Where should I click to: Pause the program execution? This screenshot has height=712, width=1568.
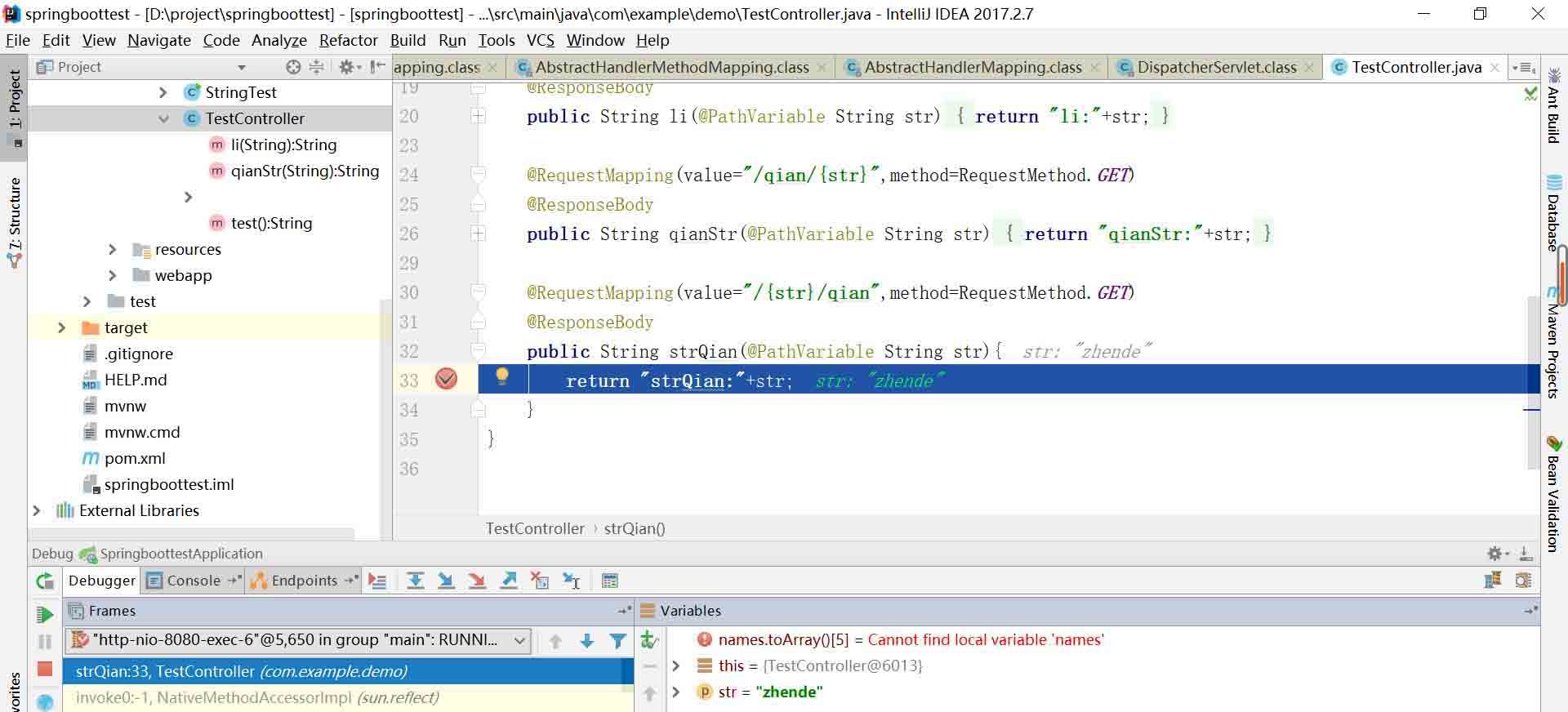(x=45, y=642)
